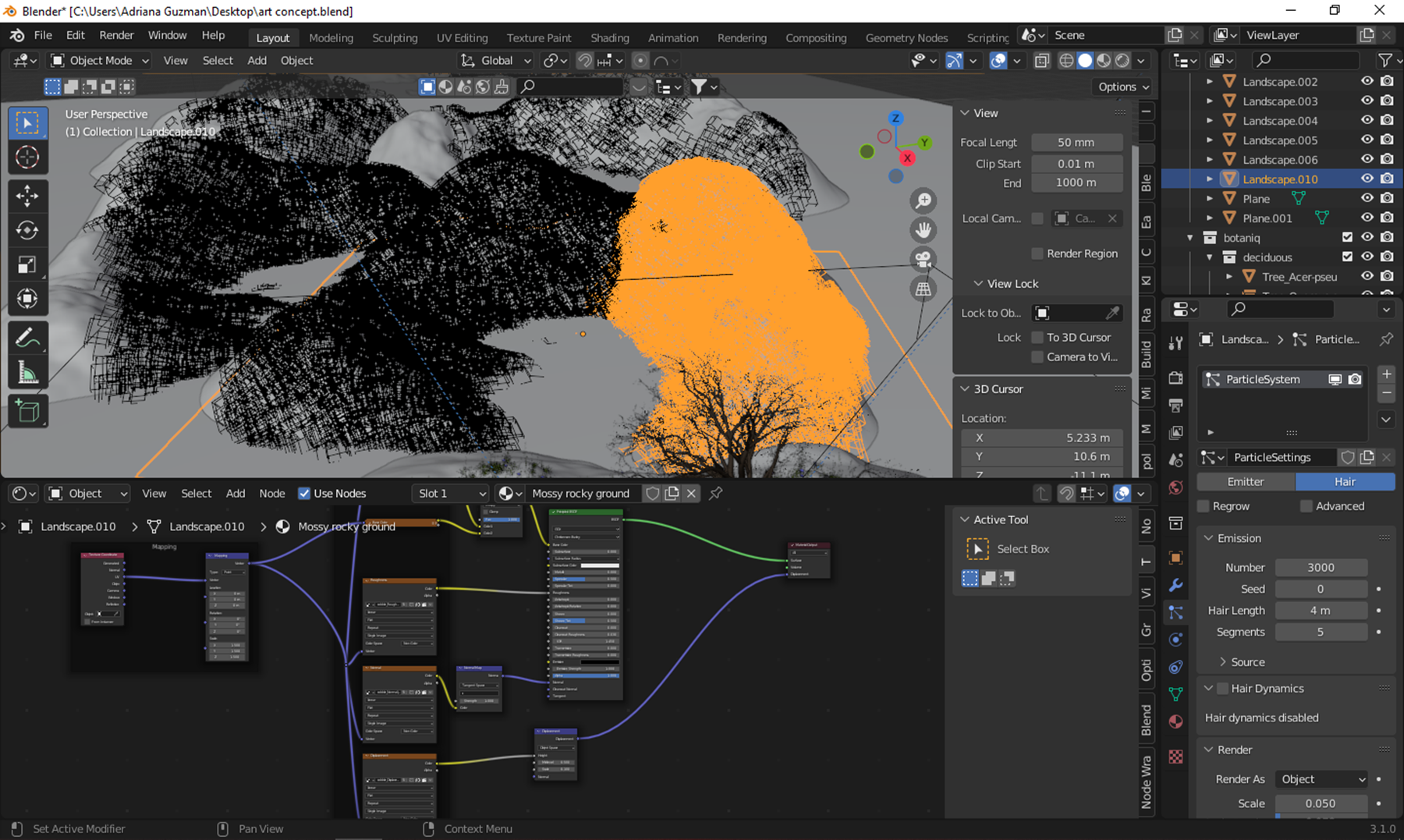Viewport: 1404px width, 840px height.
Task: Select the Add Cube tool
Action: point(27,411)
